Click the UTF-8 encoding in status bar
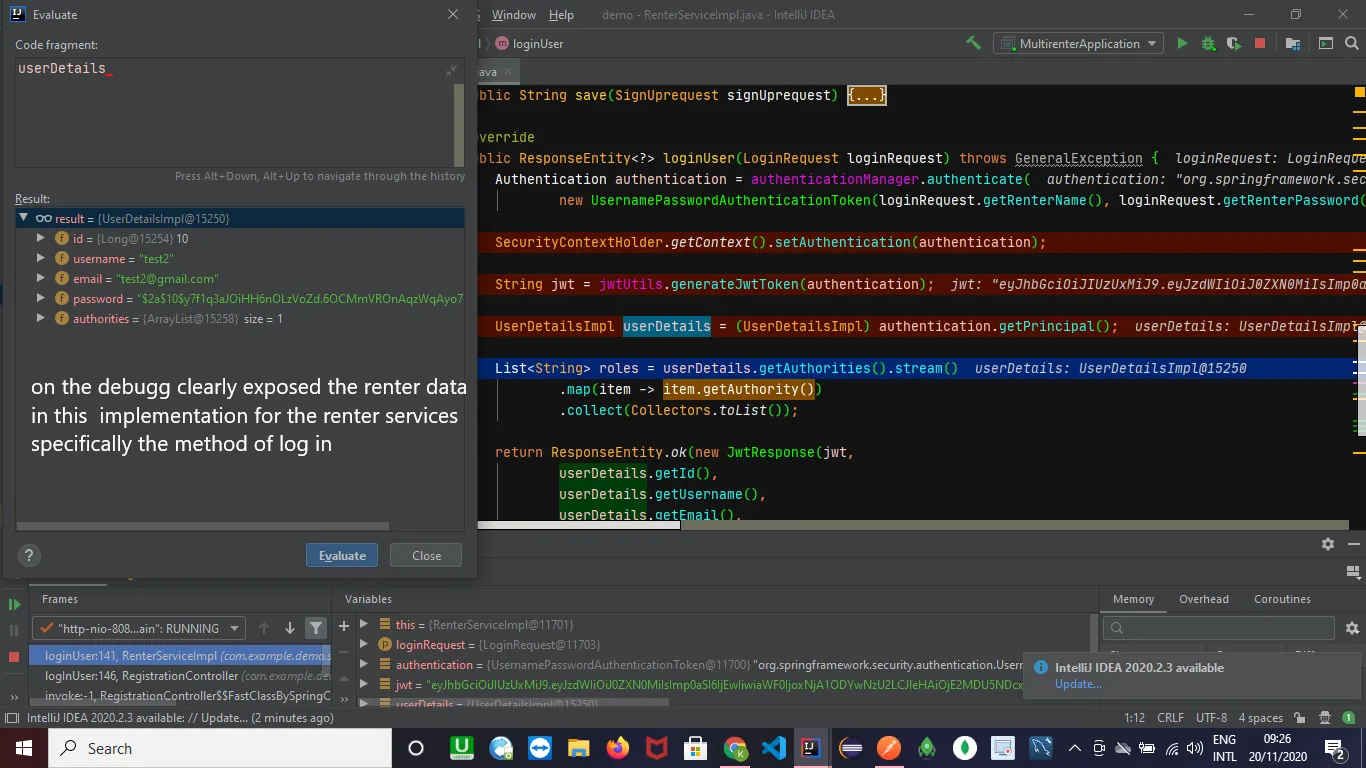The height and width of the screenshot is (768, 1366). coord(1211,718)
